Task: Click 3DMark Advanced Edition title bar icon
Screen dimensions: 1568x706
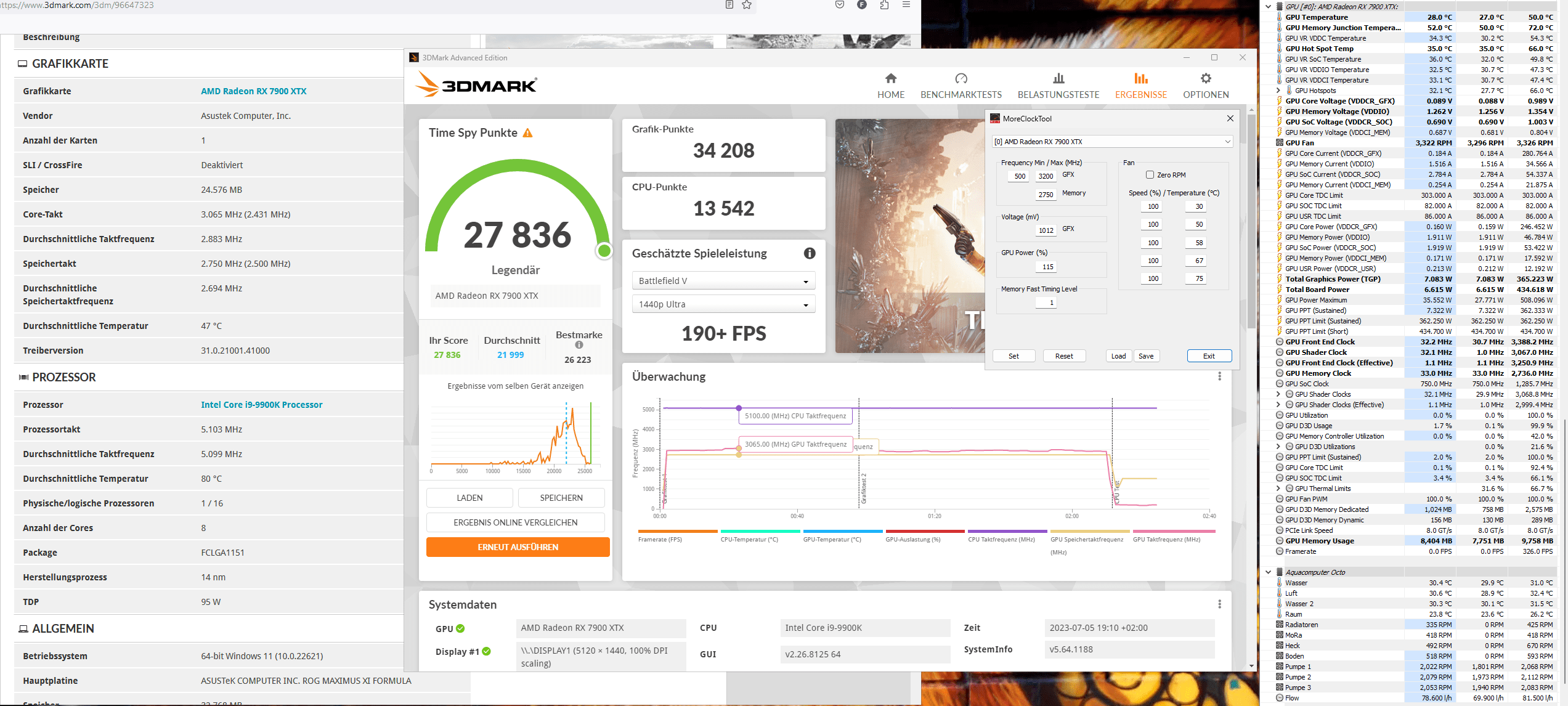Action: click(414, 57)
